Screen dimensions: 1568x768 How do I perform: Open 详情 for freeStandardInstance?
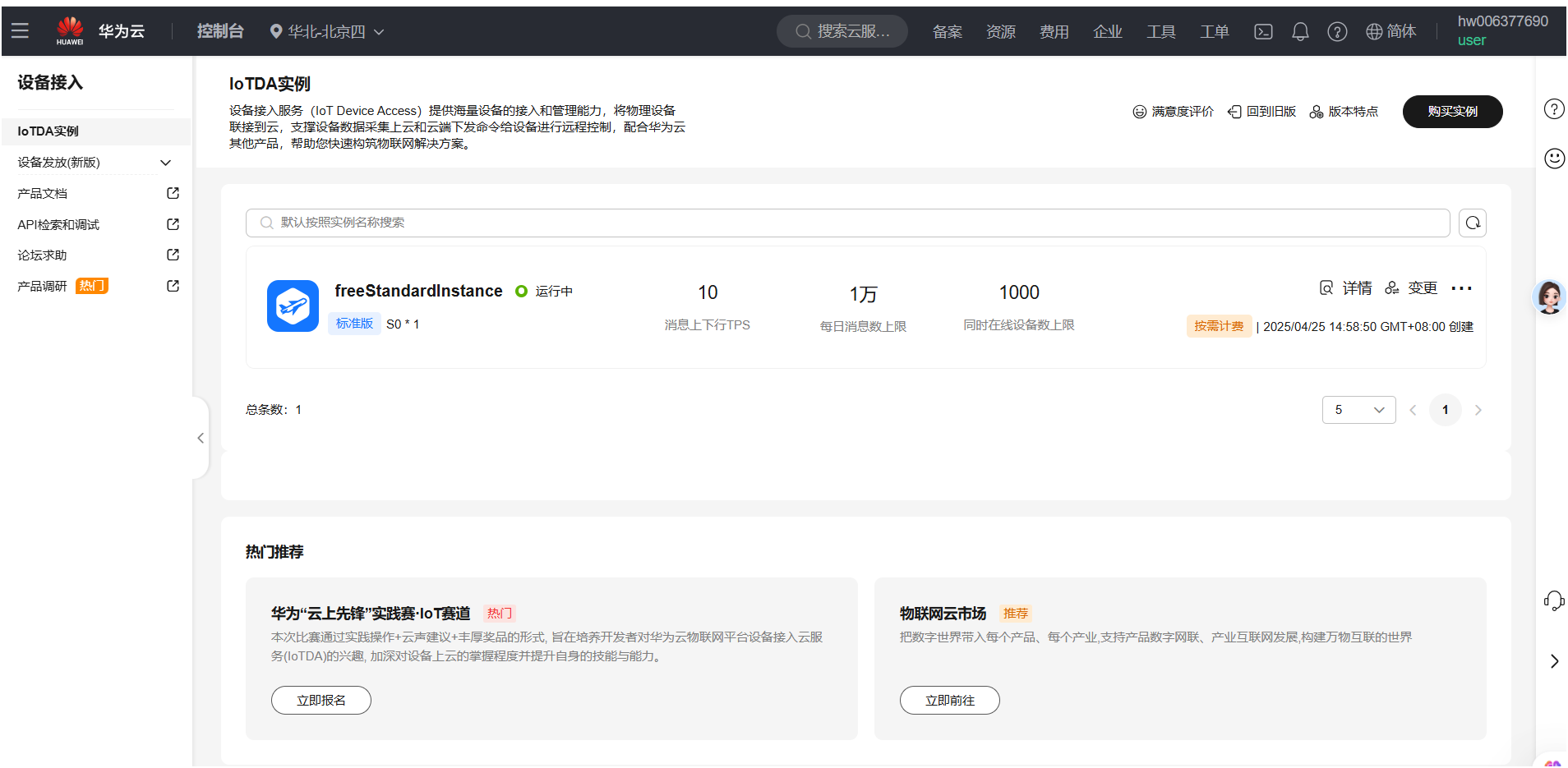click(1345, 288)
